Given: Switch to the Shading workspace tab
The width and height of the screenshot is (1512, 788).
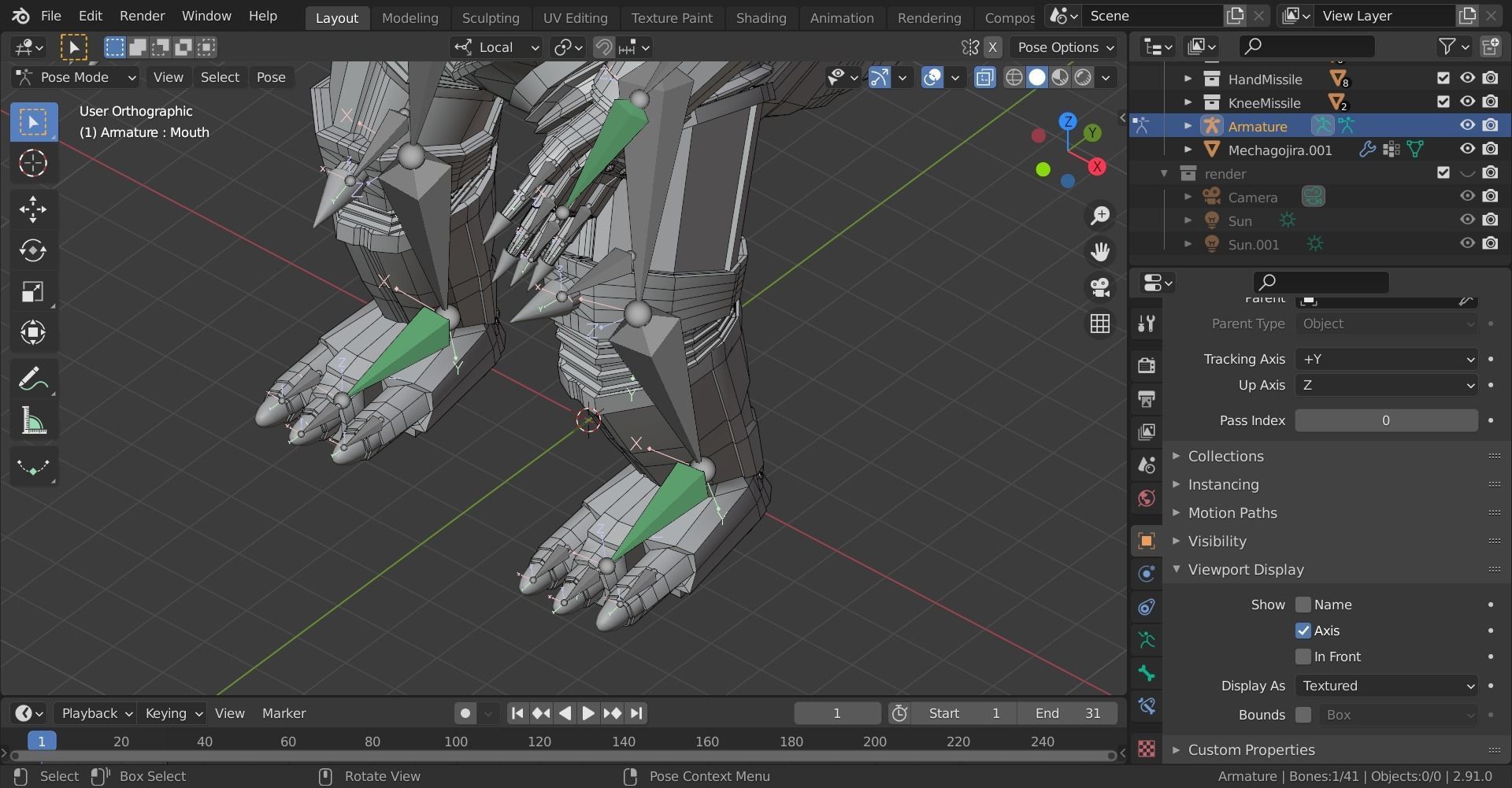Looking at the screenshot, I should [761, 17].
